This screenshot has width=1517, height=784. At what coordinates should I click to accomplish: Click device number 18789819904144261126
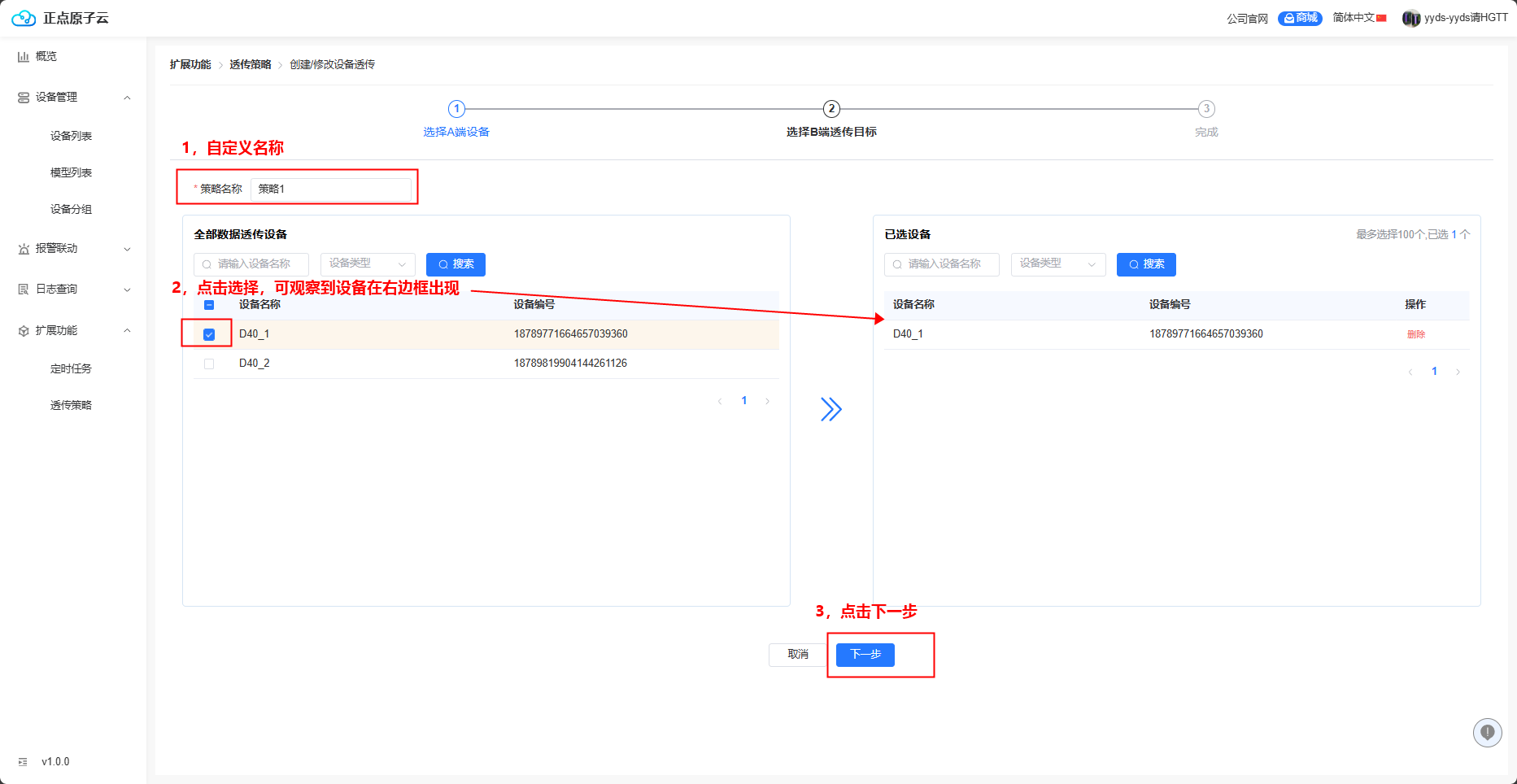[570, 364]
